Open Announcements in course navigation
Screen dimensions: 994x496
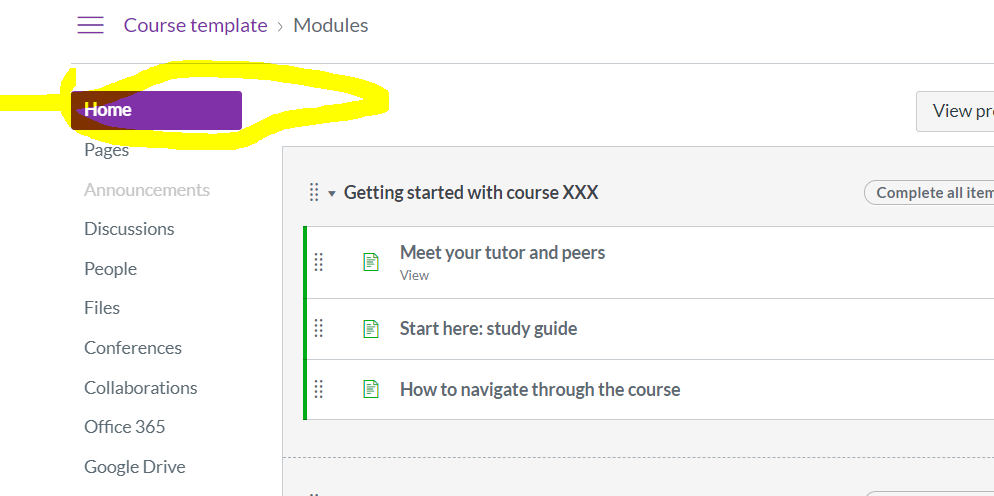[146, 190]
